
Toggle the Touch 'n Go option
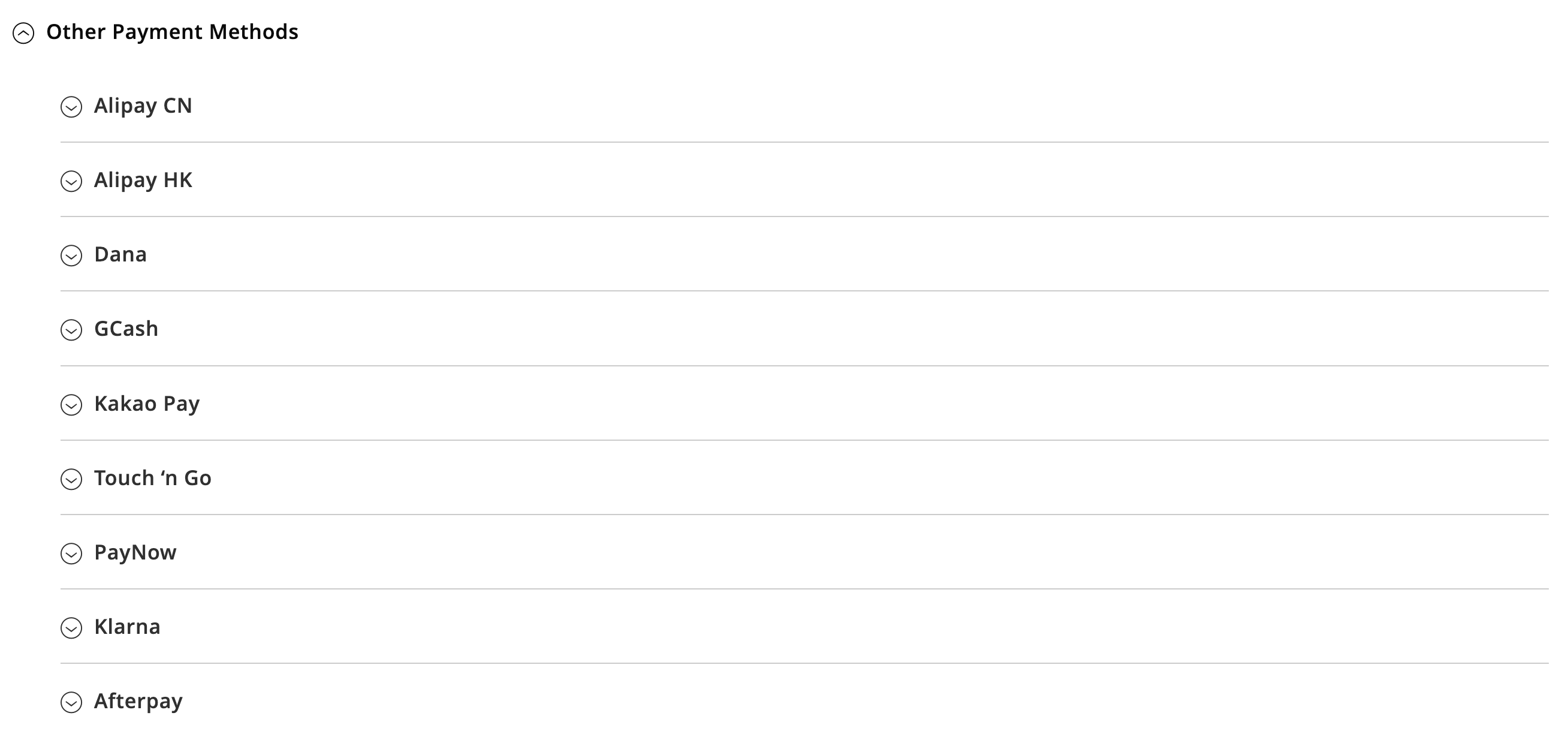pos(71,478)
